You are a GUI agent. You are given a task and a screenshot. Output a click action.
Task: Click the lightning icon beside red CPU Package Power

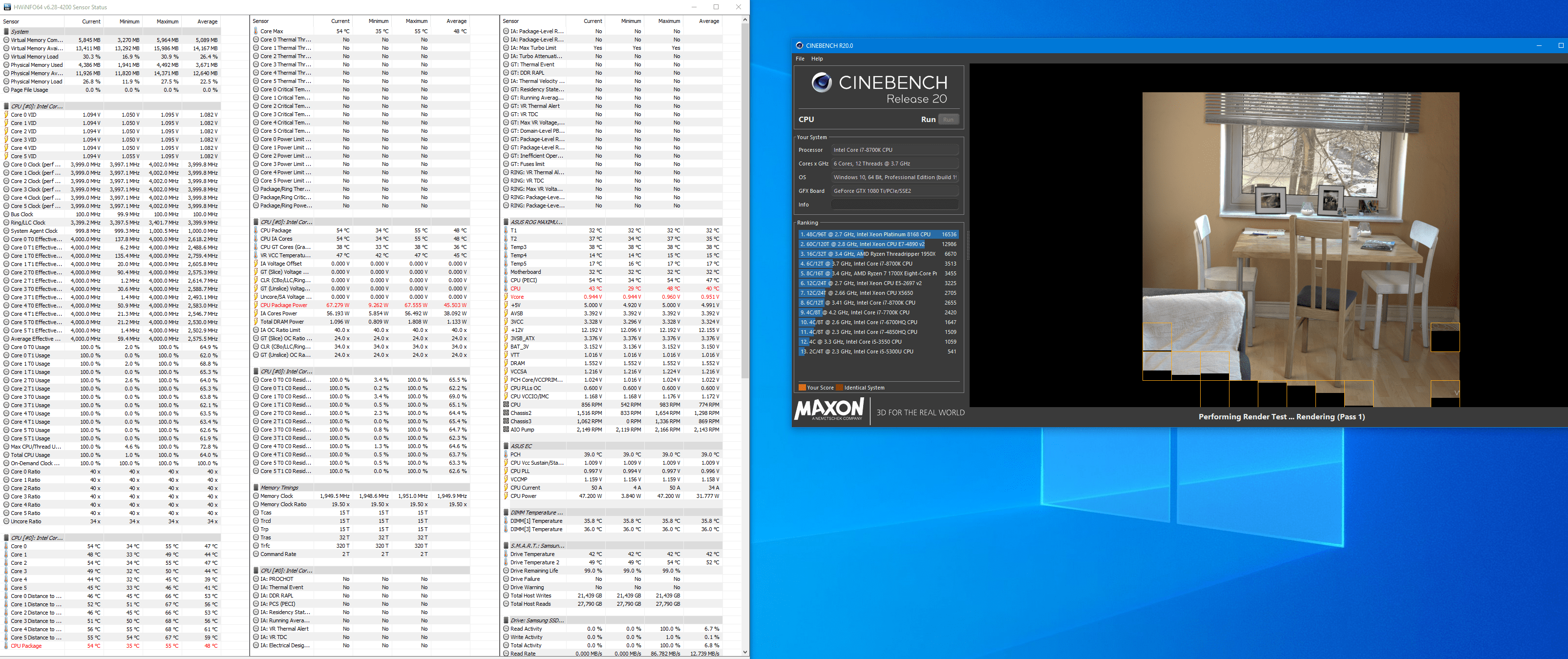pyautogui.click(x=256, y=305)
